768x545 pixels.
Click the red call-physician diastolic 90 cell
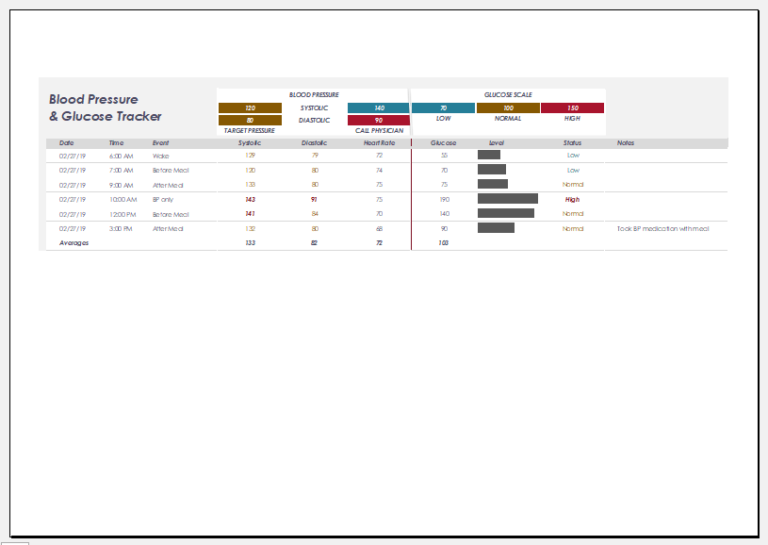[378, 120]
